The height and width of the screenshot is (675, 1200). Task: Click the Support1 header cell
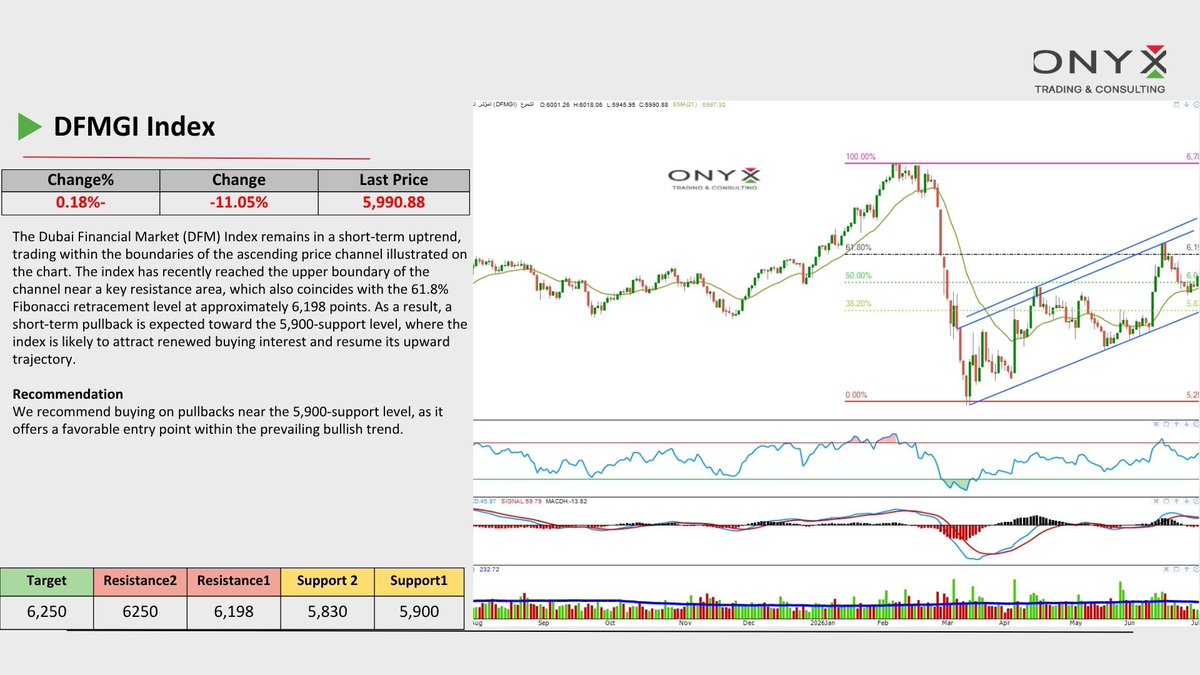419,580
